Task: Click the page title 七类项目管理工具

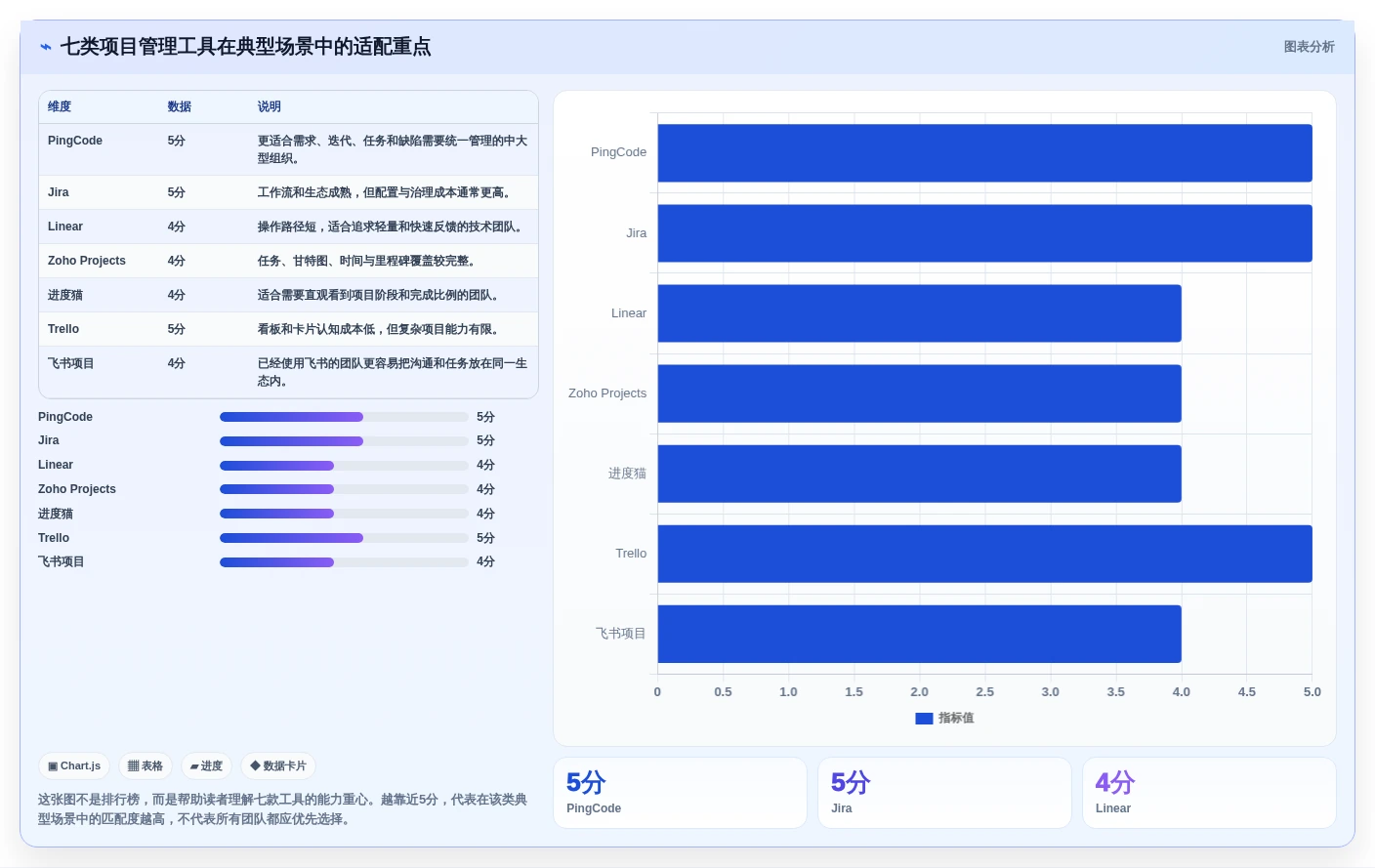Action: point(245,47)
